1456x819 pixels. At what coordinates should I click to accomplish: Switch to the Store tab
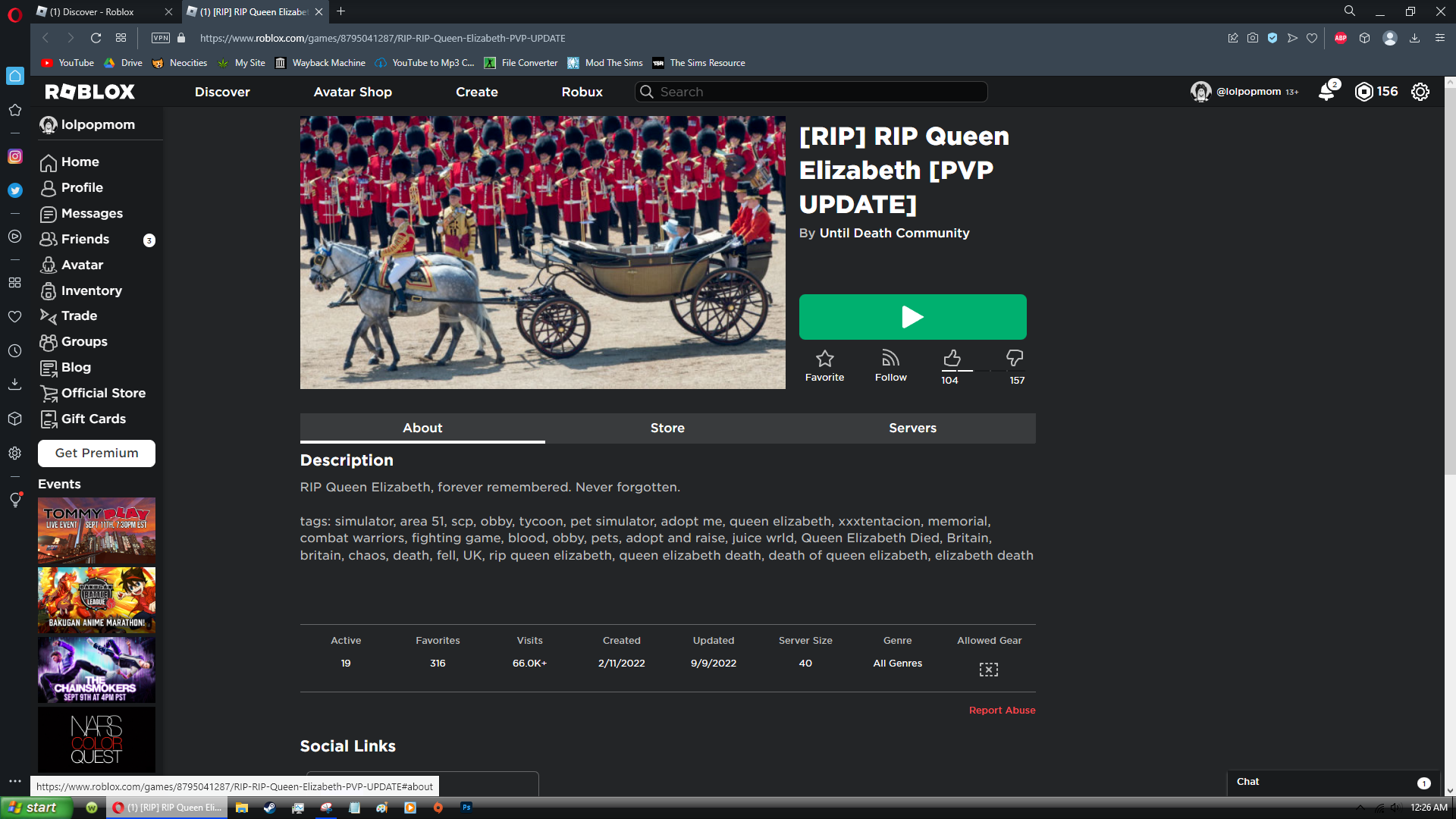(667, 428)
